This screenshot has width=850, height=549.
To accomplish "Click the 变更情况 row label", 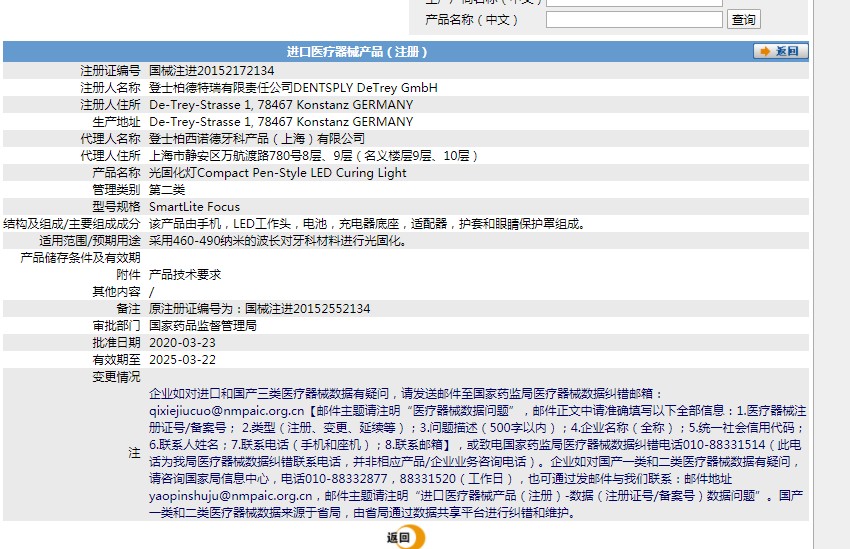I will (116, 377).
